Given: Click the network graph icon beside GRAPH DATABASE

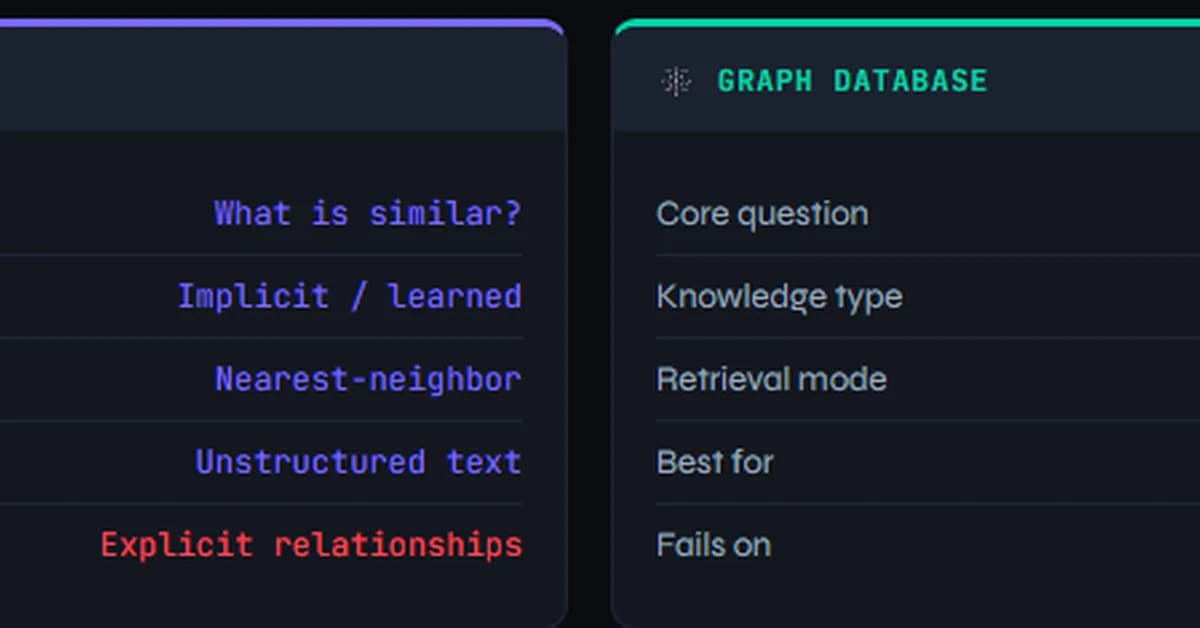Looking at the screenshot, I should tap(676, 81).
